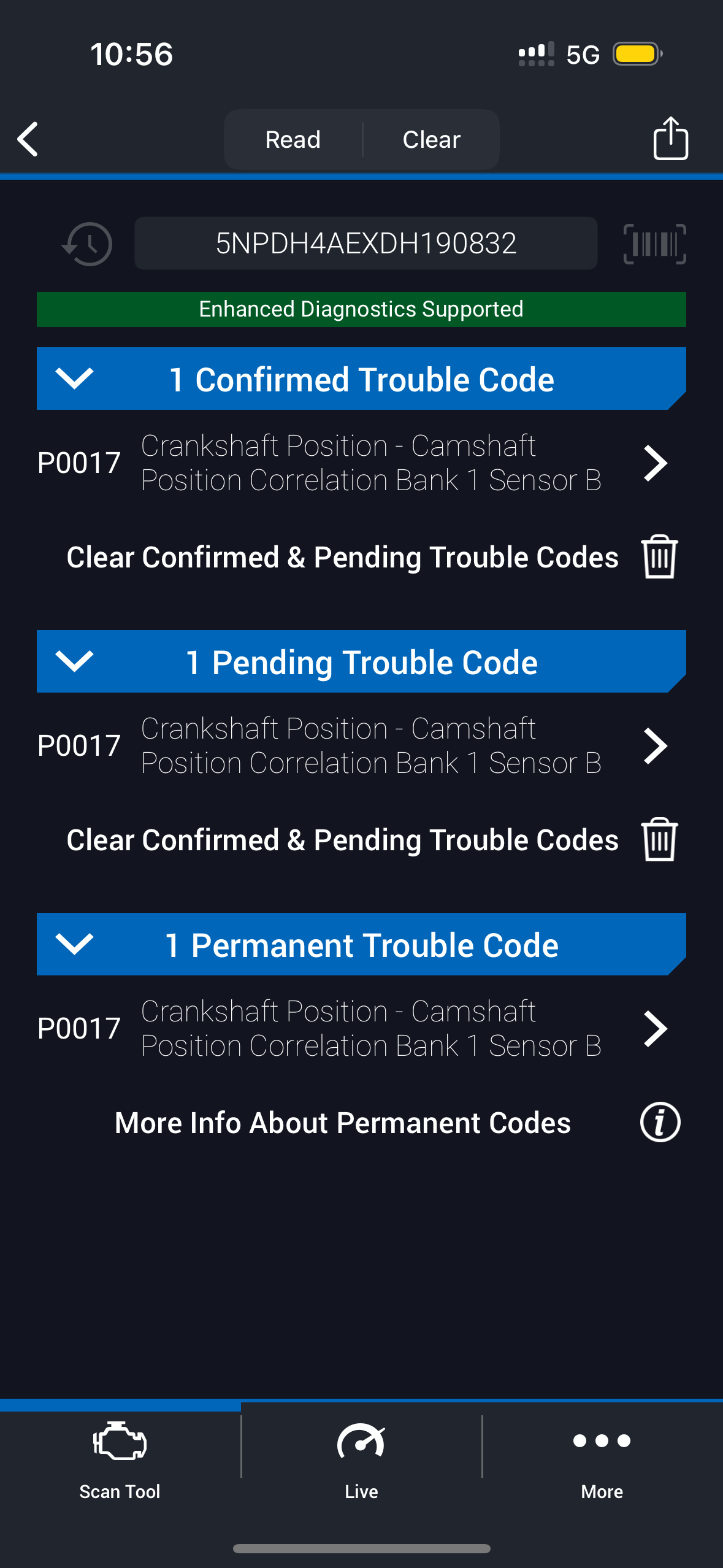Tap the back arrow icon
The image size is (723, 1568).
coord(28,139)
